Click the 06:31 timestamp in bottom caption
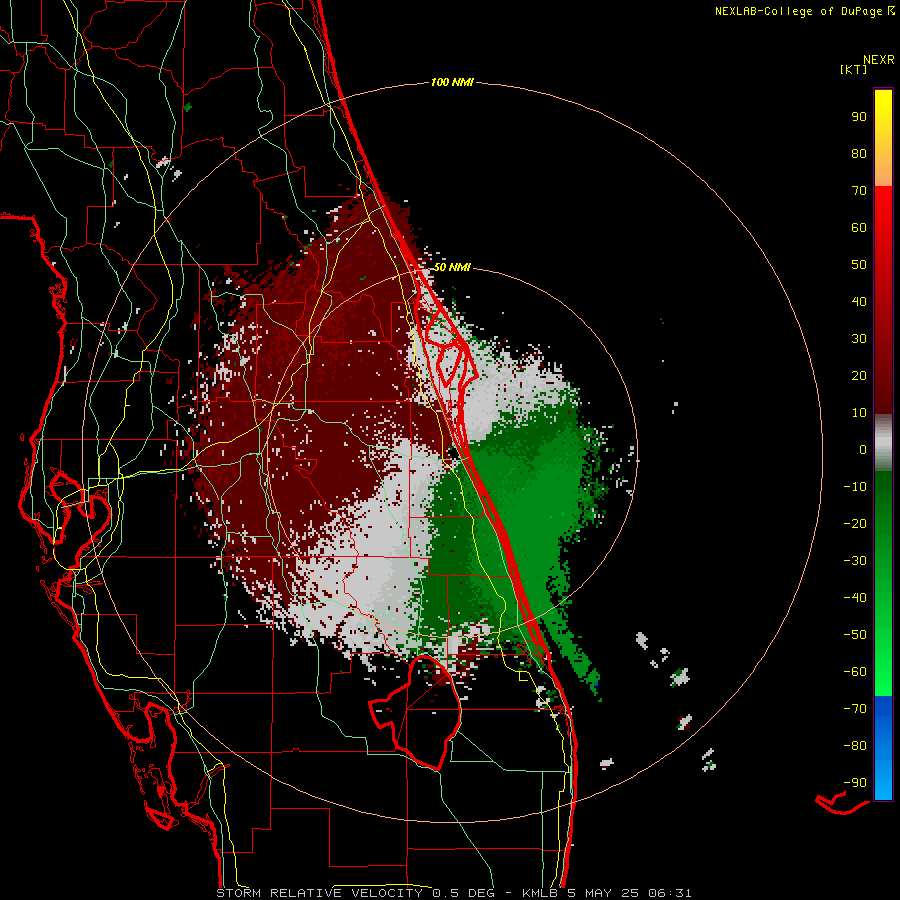The image size is (900, 900). 670,893
